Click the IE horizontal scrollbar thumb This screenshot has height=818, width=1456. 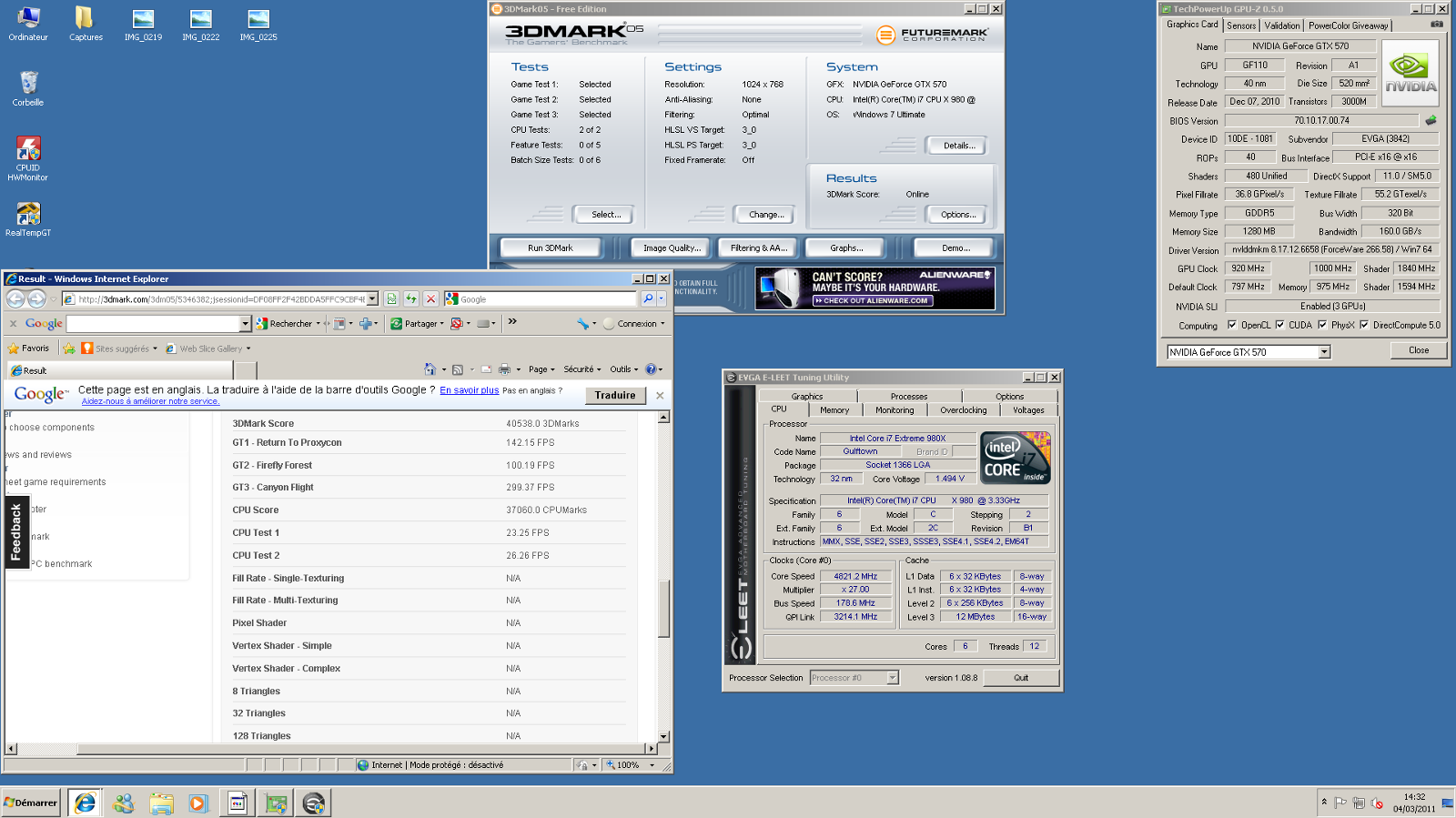pyautogui.click(x=361, y=749)
